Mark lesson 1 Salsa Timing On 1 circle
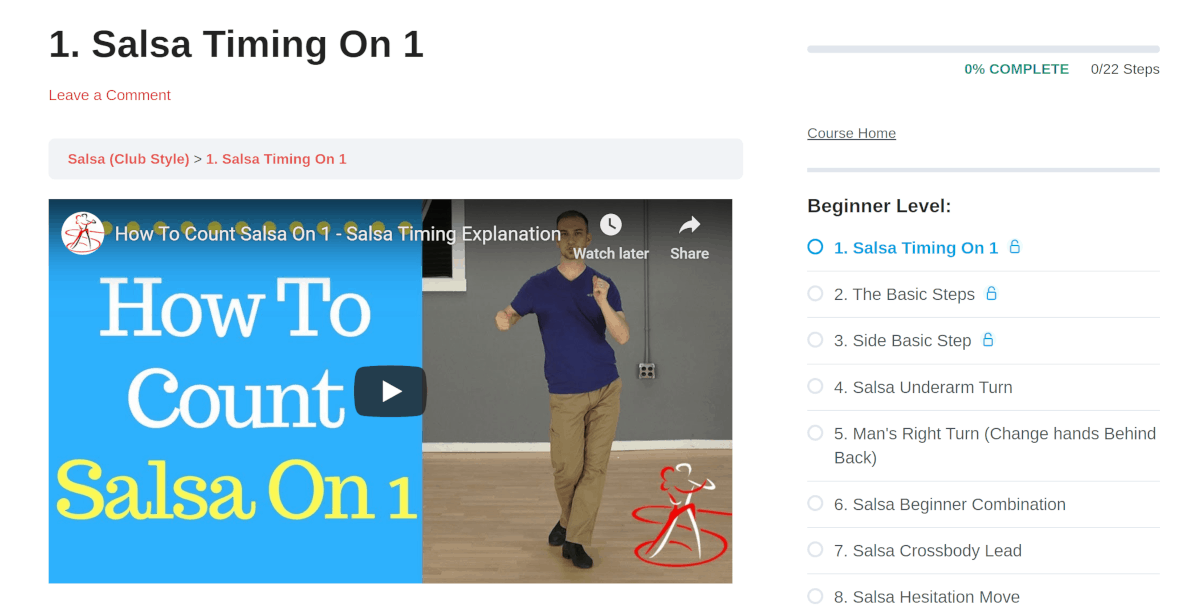Image resolution: width=1200 pixels, height=613 pixels. pos(815,247)
